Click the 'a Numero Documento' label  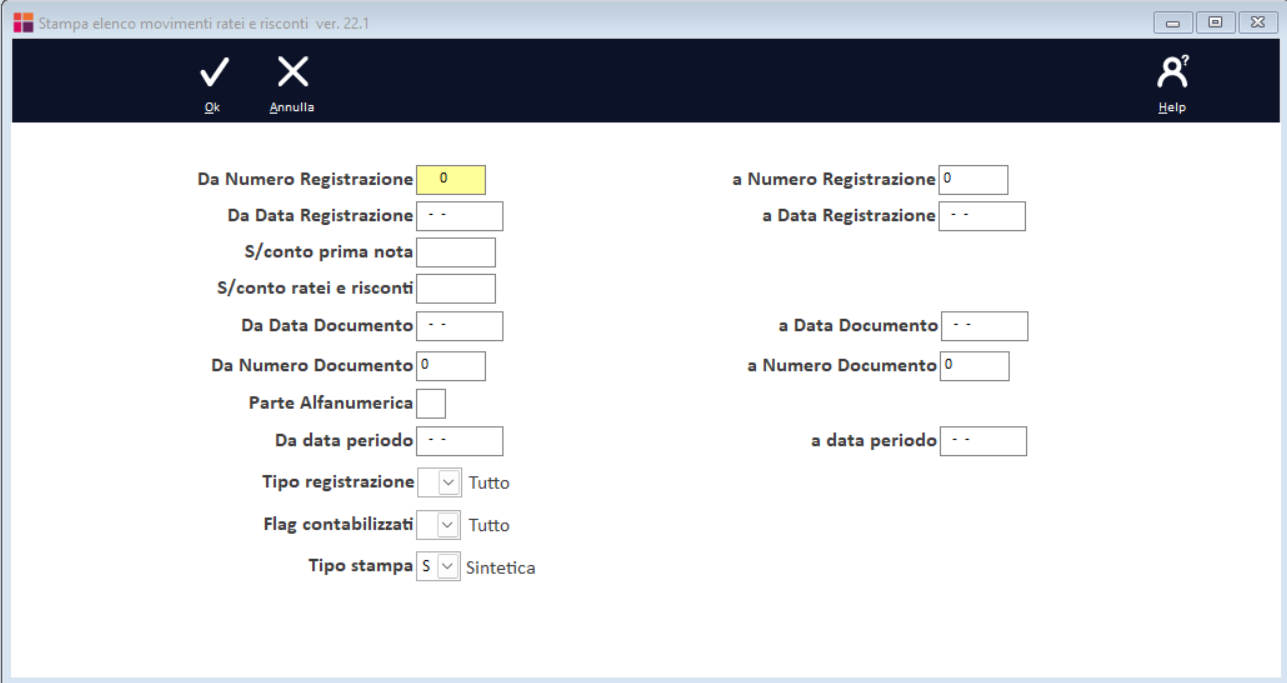click(x=842, y=365)
